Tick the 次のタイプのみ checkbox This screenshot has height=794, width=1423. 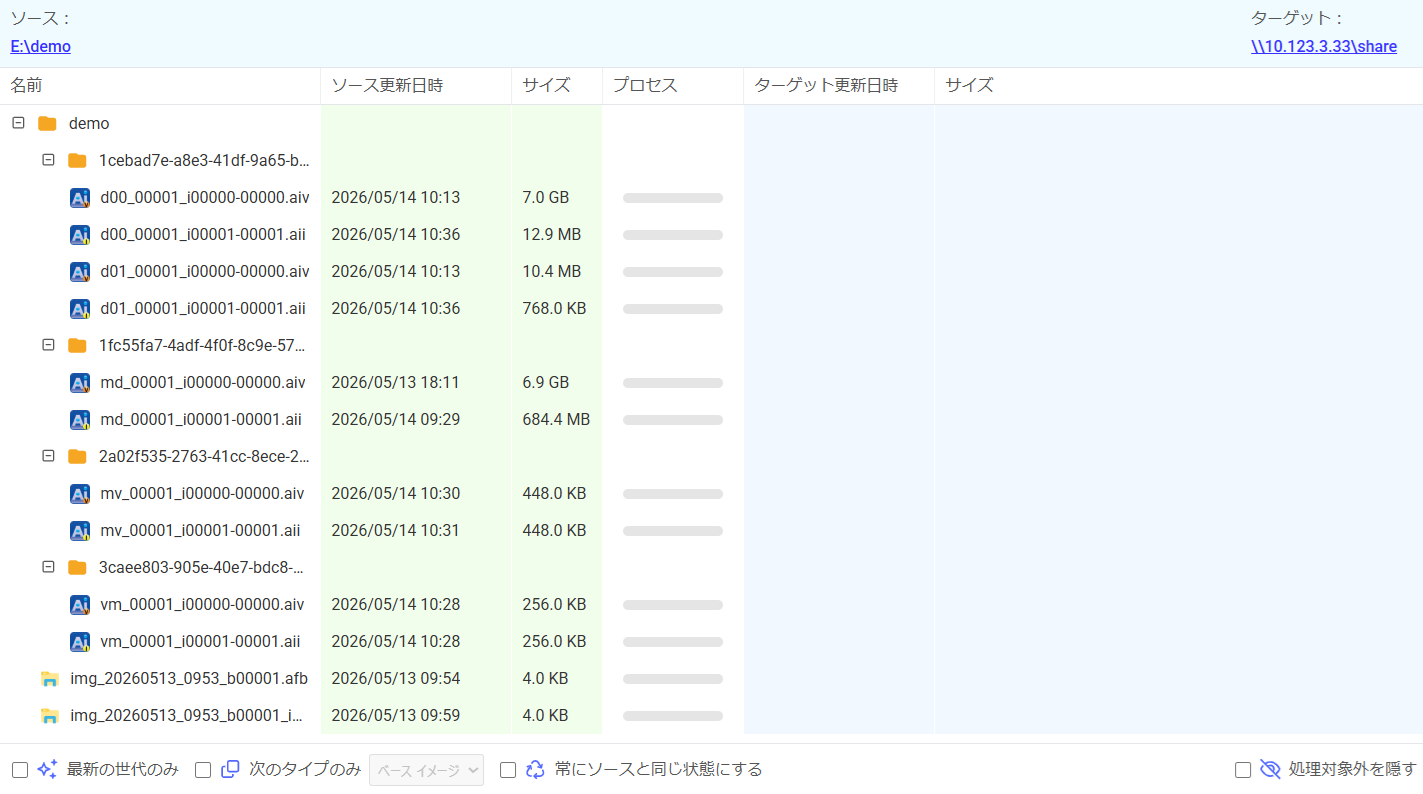(x=203, y=770)
